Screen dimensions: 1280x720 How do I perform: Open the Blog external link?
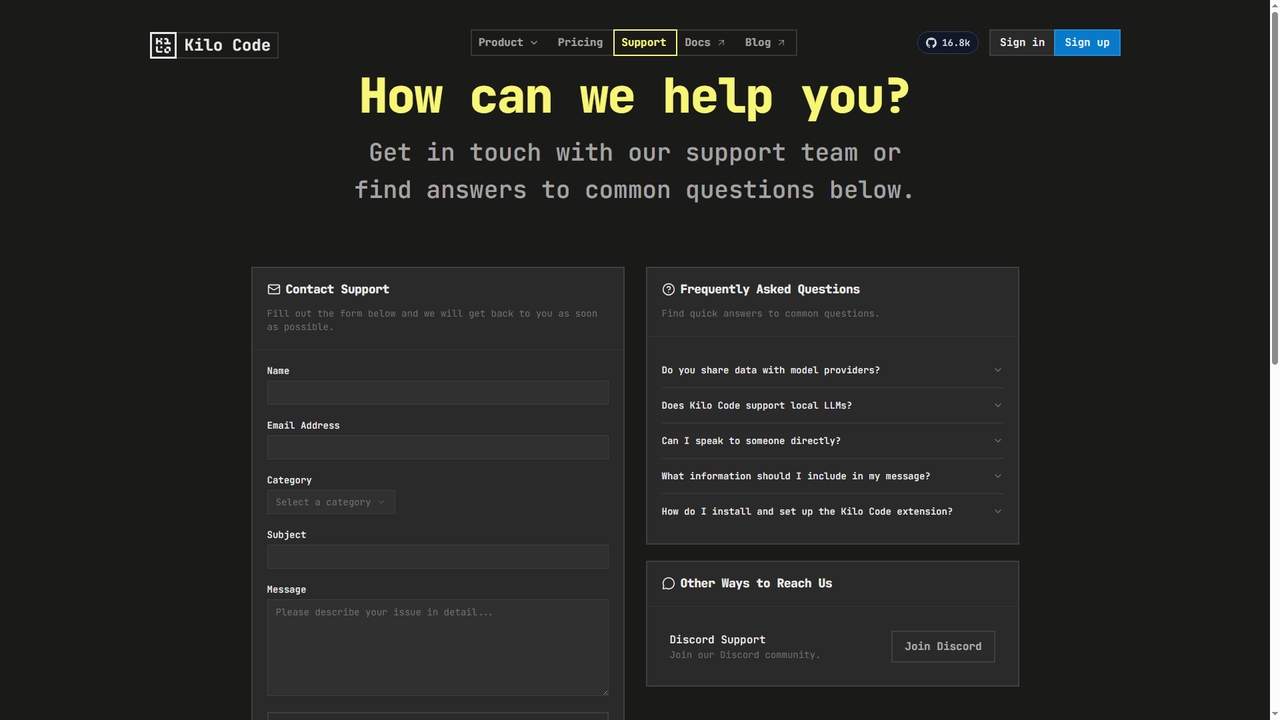[765, 43]
